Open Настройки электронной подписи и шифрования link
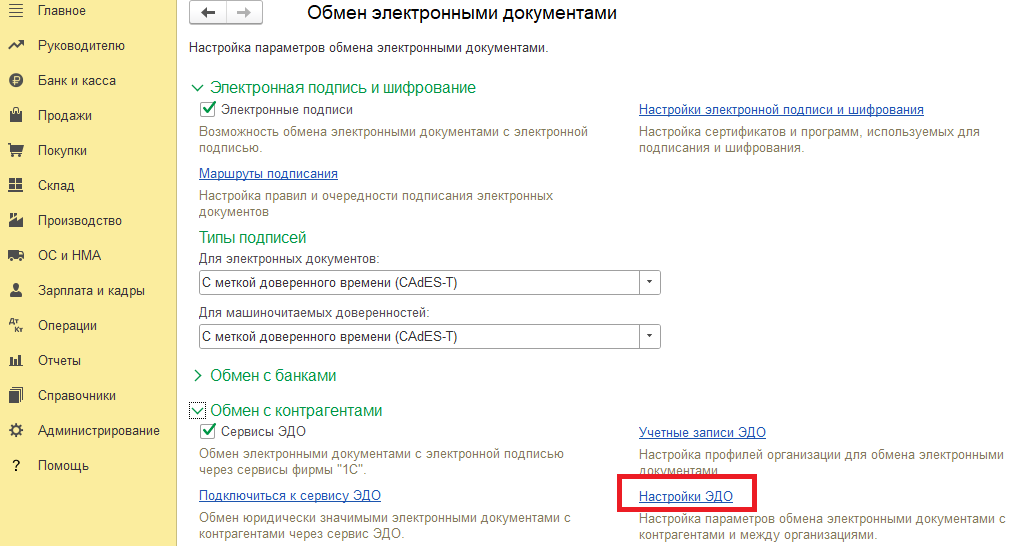This screenshot has width=1023, height=546. point(781,110)
